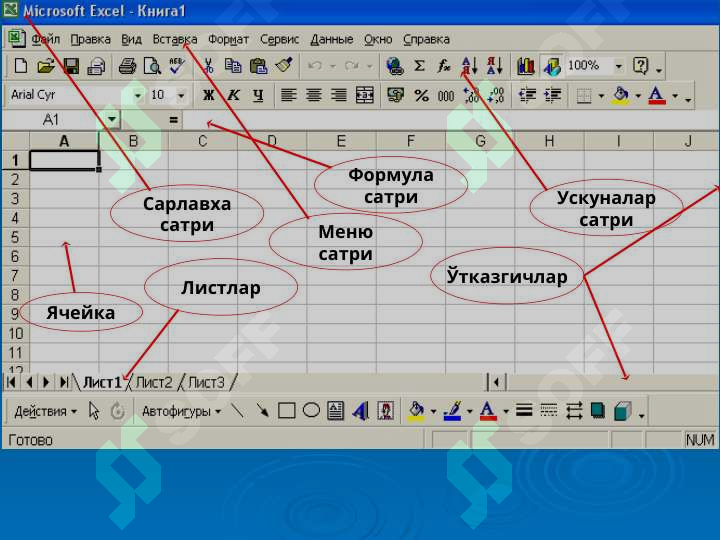Image resolution: width=720 pixels, height=540 pixels.
Task: Toggle underline Ч formatting
Action: pyautogui.click(x=258, y=95)
